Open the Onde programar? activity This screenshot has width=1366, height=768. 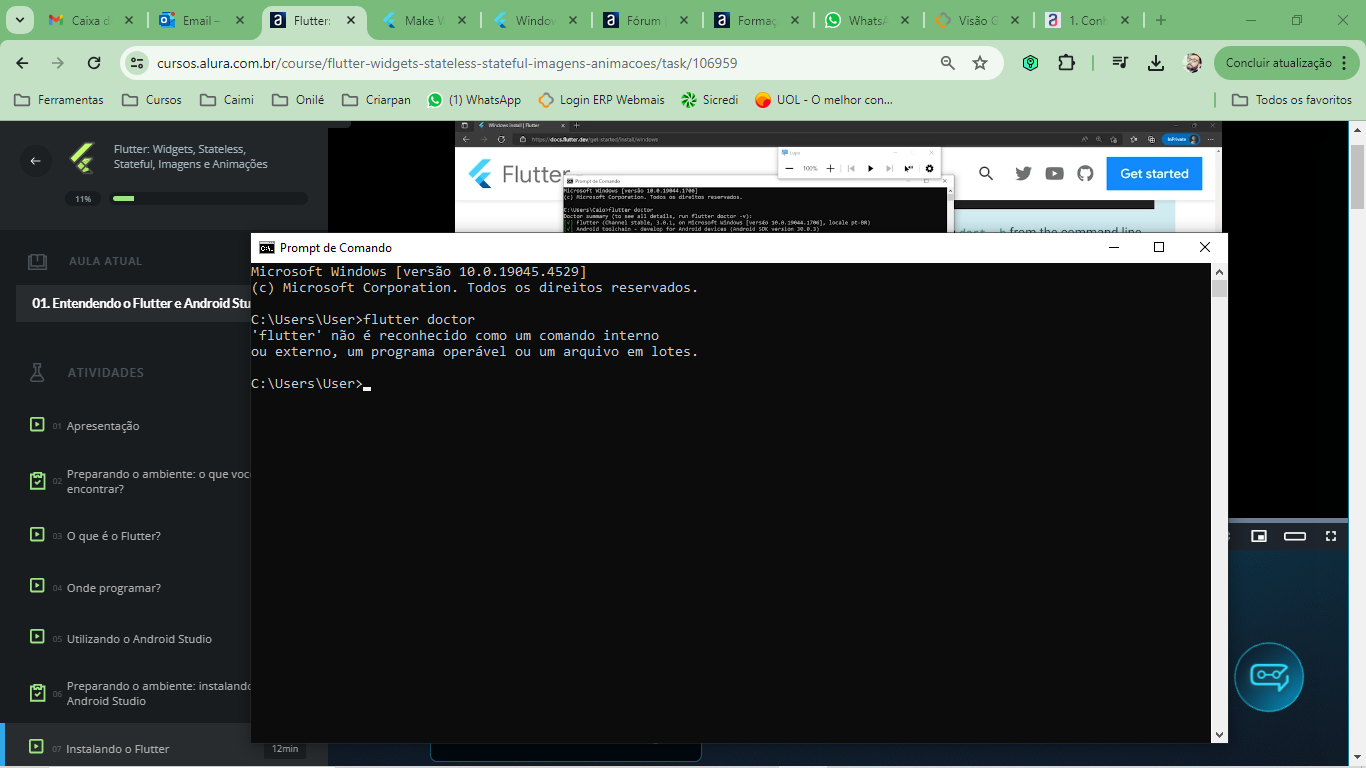pos(113,588)
